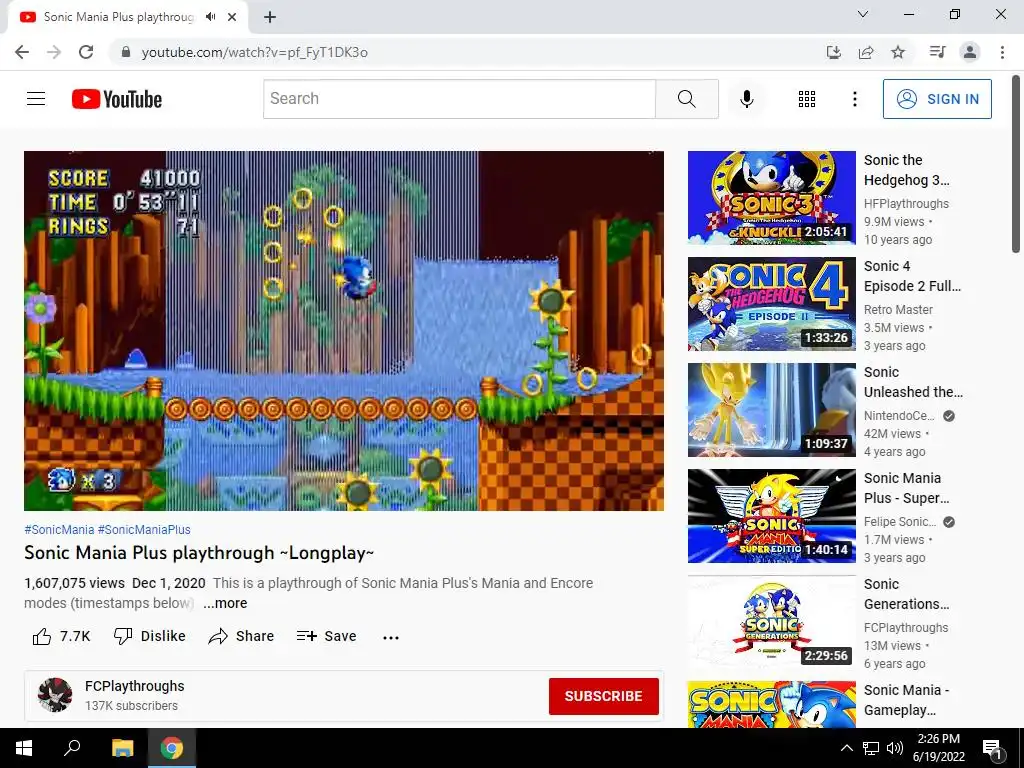
Task: Go forward with the browser forward arrow
Action: click(x=54, y=52)
